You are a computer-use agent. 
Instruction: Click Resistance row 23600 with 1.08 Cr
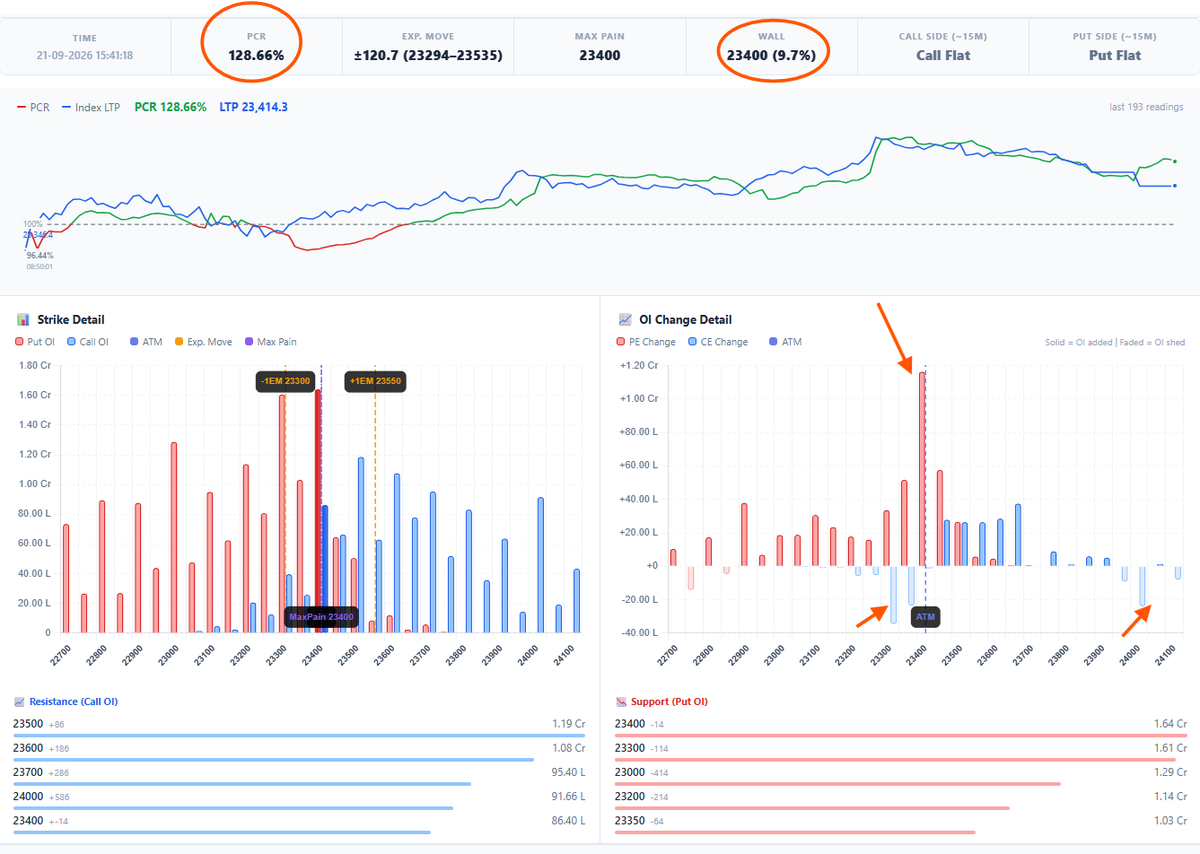coord(299,751)
